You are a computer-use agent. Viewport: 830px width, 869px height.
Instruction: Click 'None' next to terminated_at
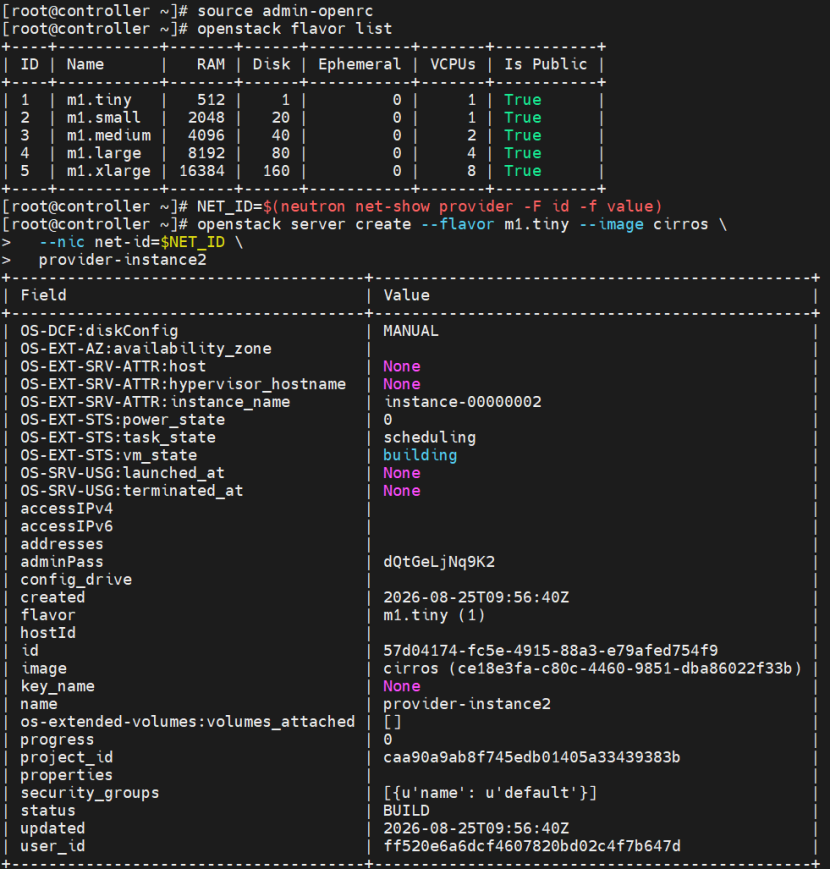(402, 490)
